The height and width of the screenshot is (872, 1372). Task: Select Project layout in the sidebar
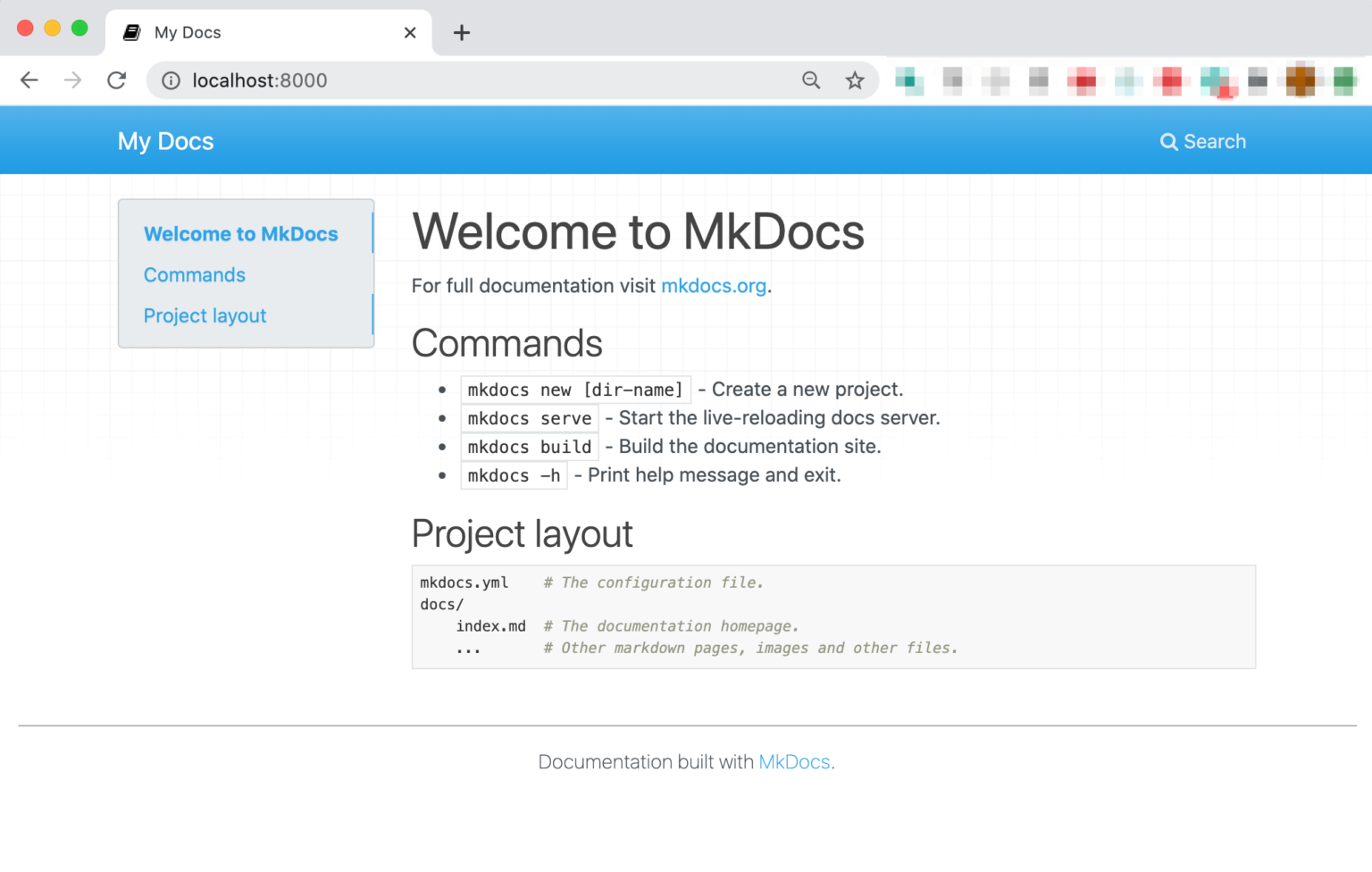tap(205, 315)
